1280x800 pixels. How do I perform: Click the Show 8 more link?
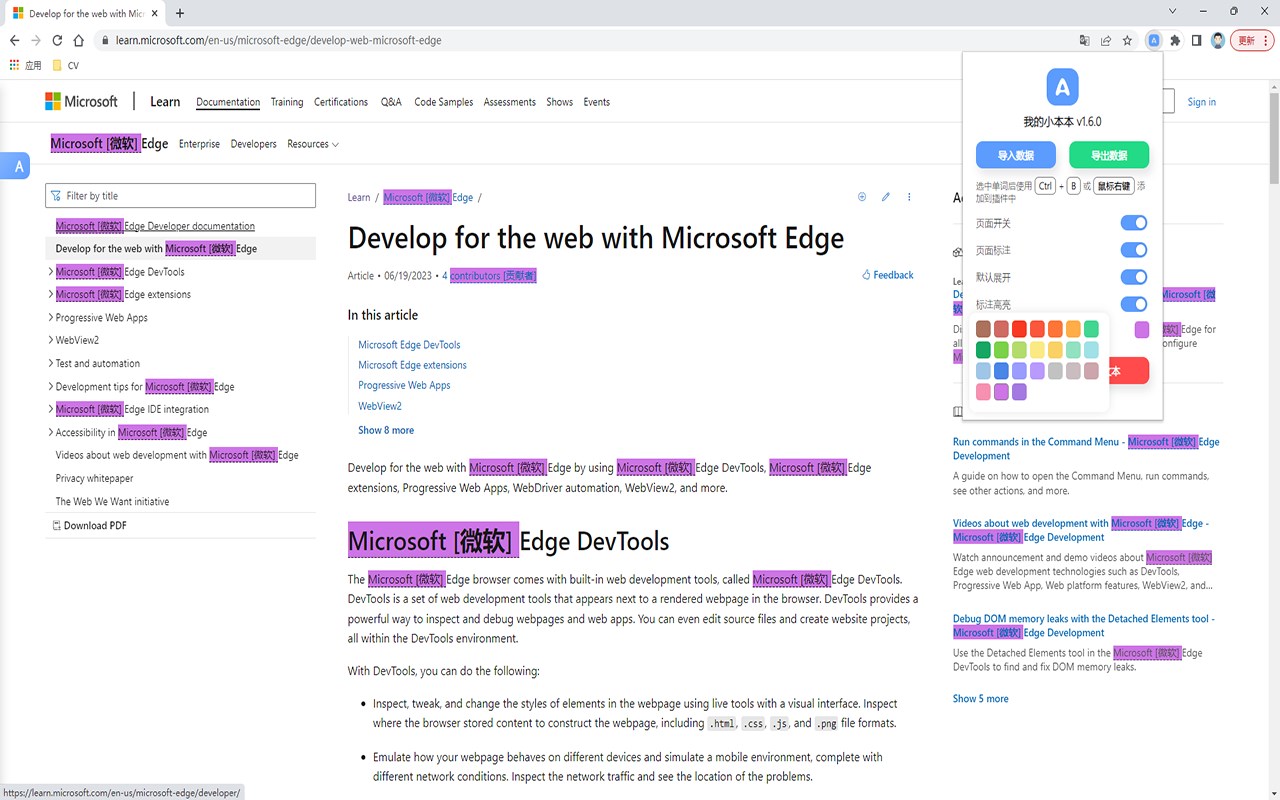coord(386,430)
